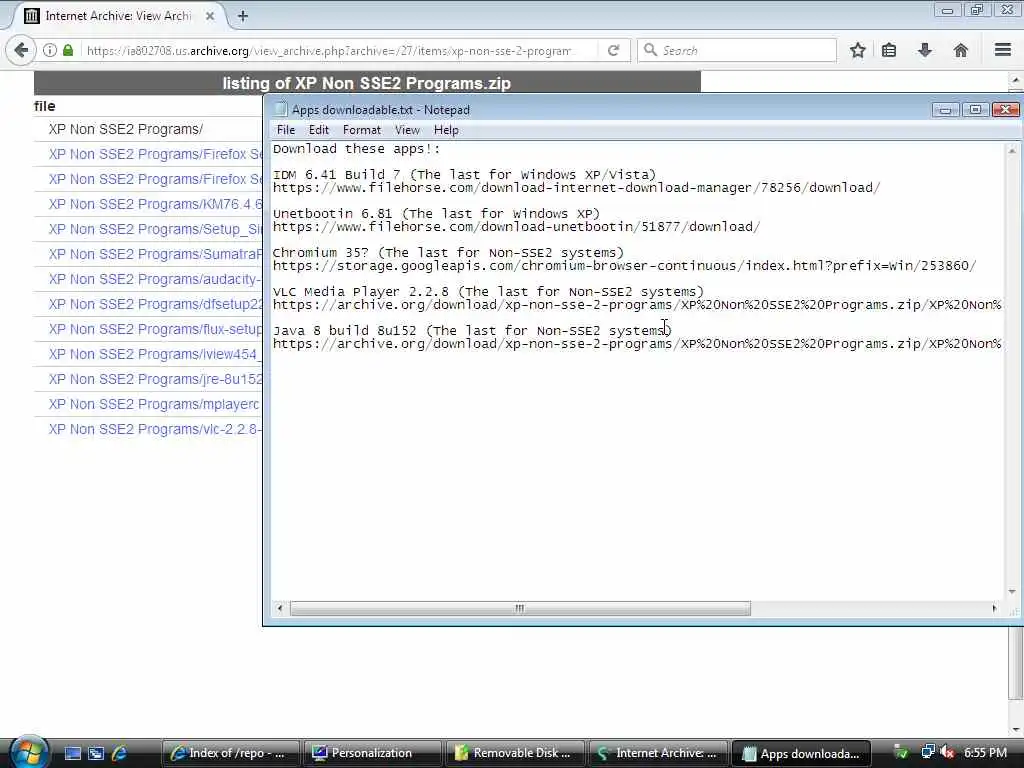Click the Firefox back arrow button

coord(21,50)
